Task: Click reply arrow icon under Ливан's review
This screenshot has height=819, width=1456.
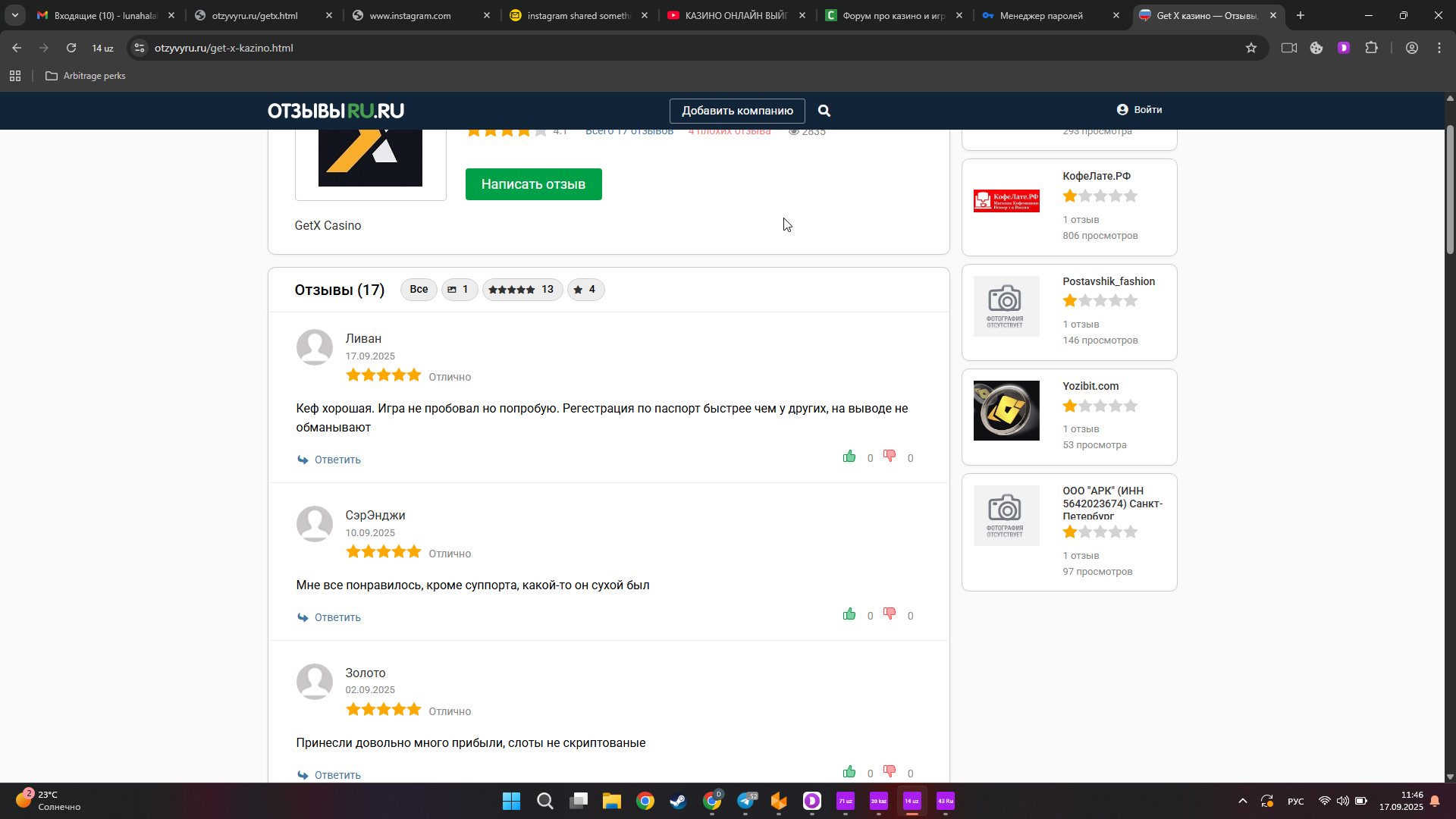Action: (x=303, y=460)
